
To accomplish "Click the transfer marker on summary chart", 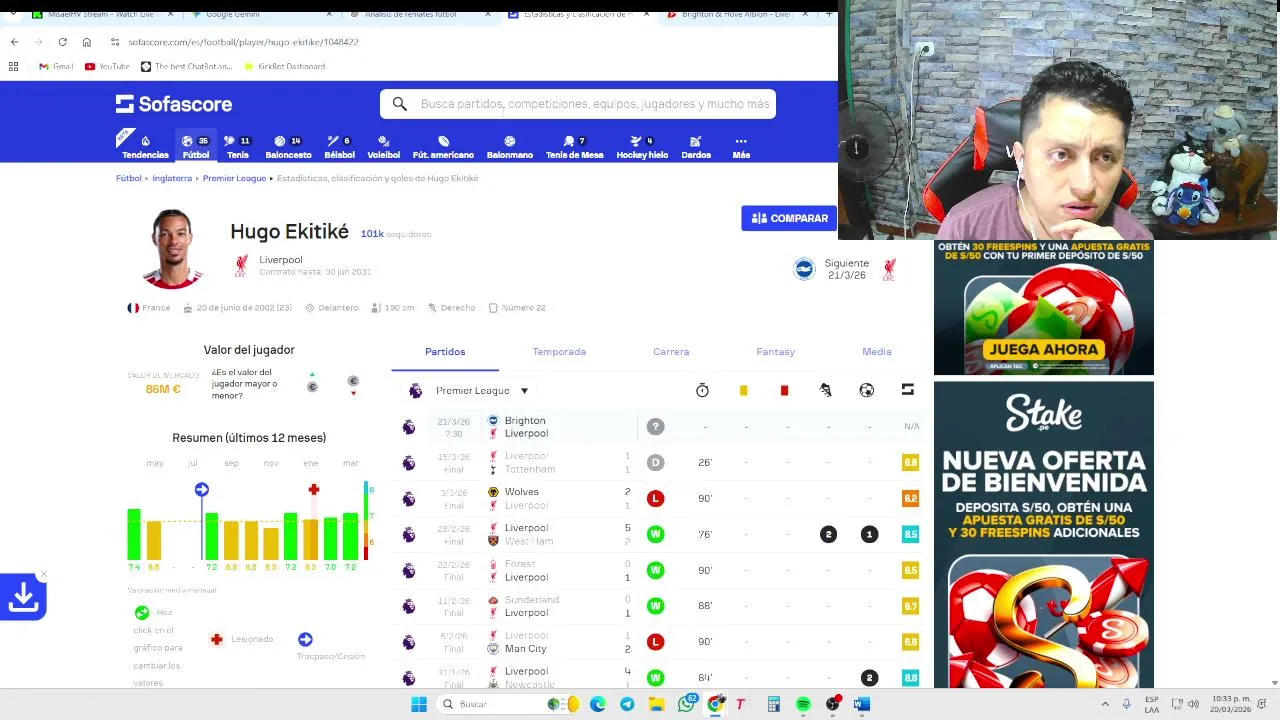I will pyautogui.click(x=202, y=489).
